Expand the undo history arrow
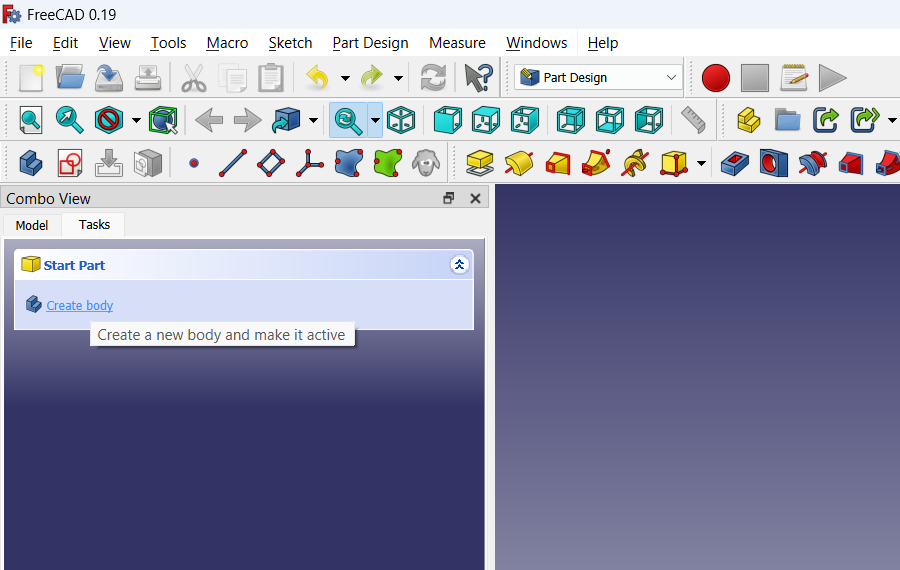The width and height of the screenshot is (900, 570). point(345,78)
